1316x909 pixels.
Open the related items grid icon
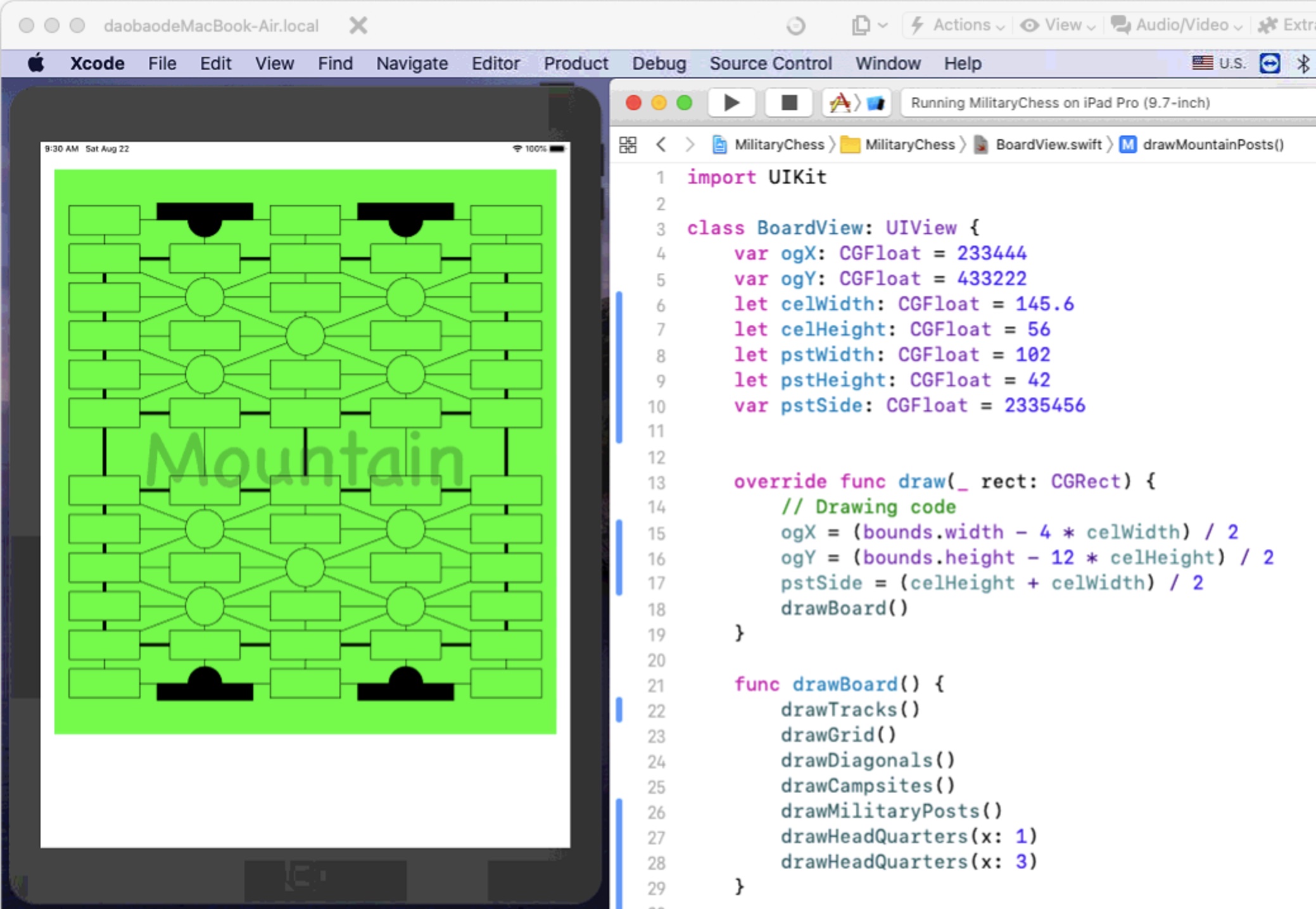click(x=628, y=145)
